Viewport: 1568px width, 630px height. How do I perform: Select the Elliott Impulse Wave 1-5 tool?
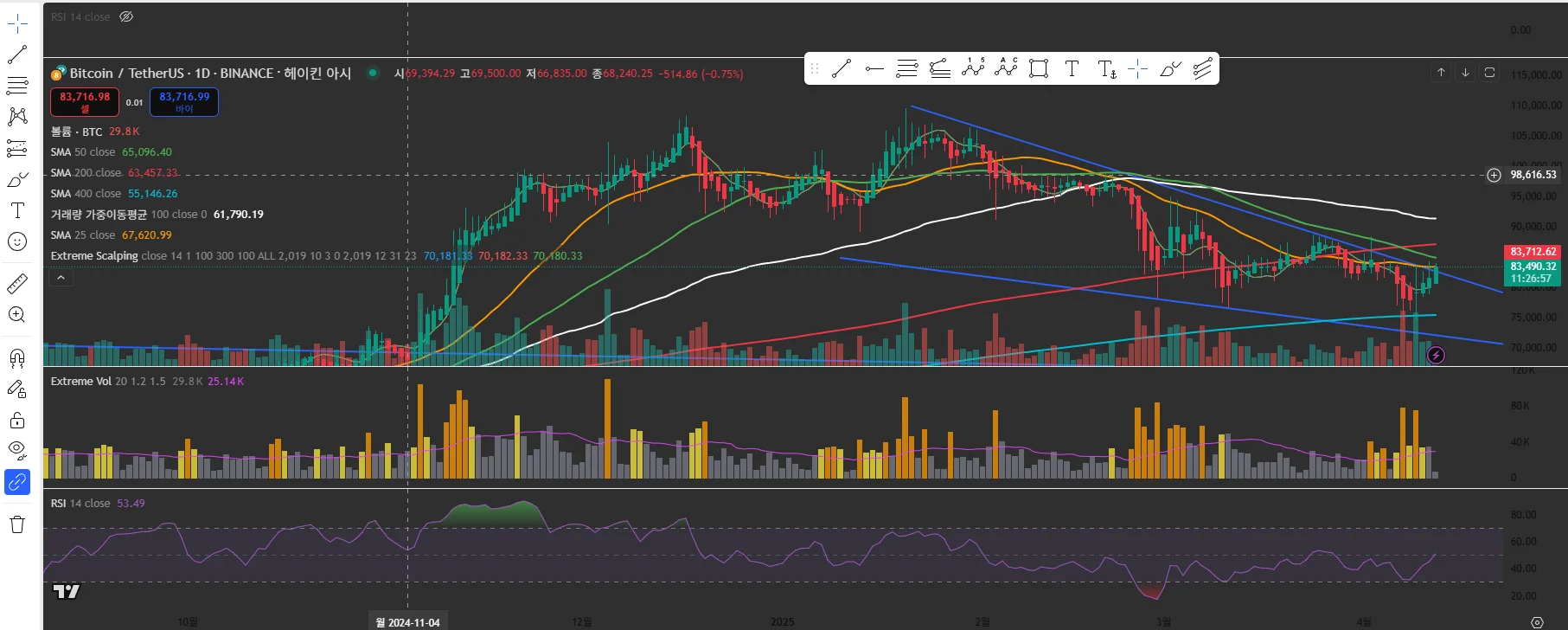click(973, 69)
